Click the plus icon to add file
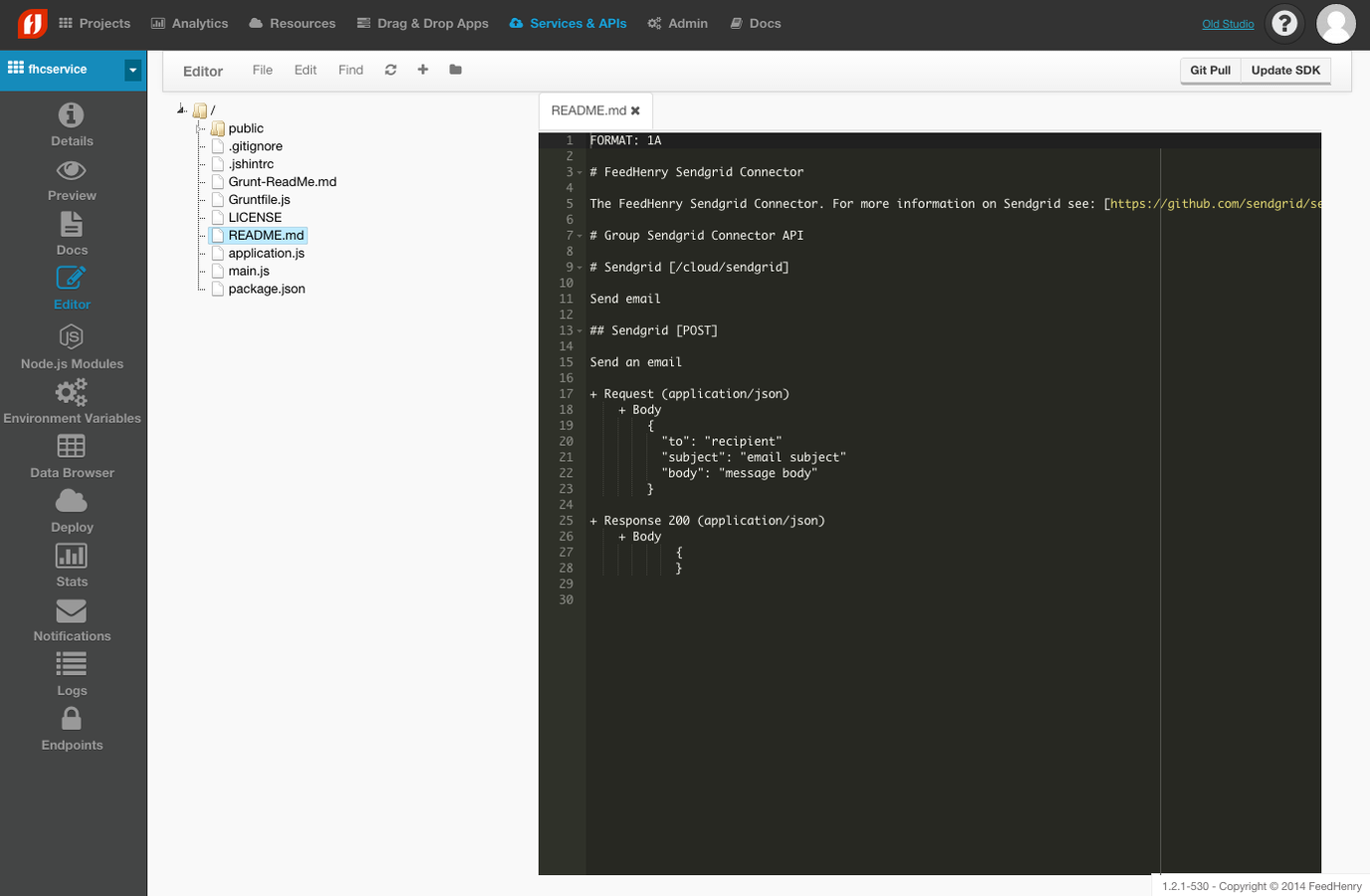Screen dimensions: 1370x896 423,70
